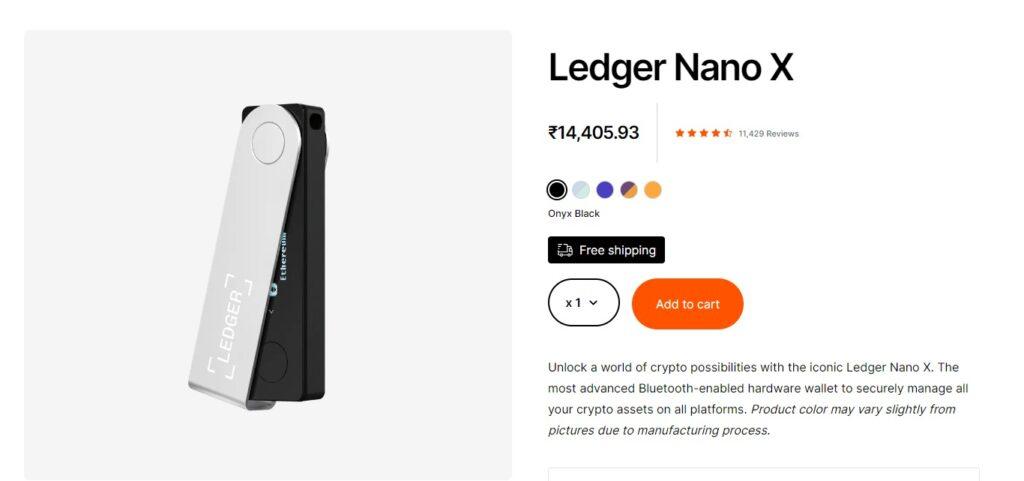Open the 11,429 Reviews link
Screen dimensions: 1024x481
pos(768,134)
